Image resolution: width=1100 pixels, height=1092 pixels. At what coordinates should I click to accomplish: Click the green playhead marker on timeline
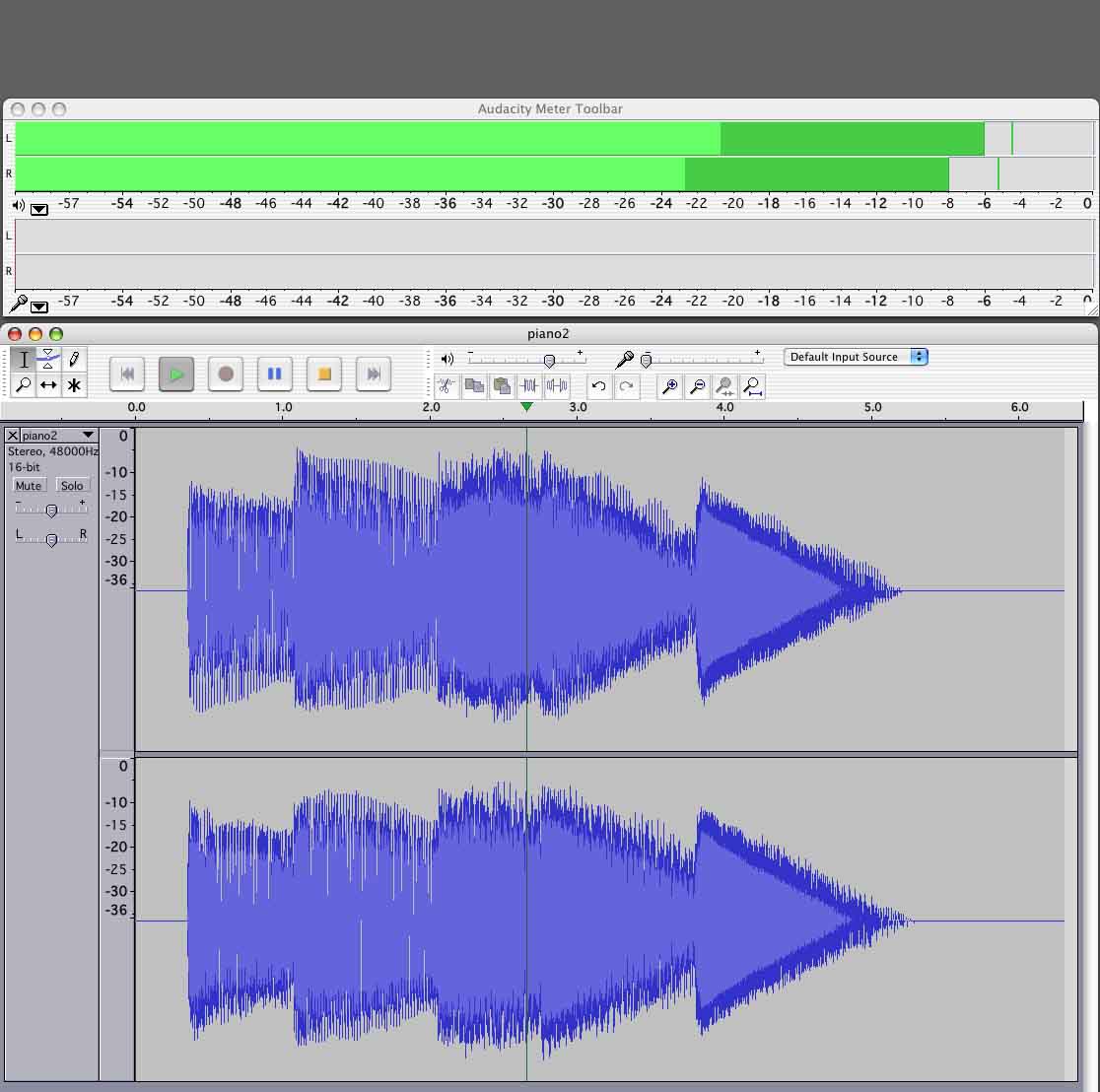(x=526, y=407)
